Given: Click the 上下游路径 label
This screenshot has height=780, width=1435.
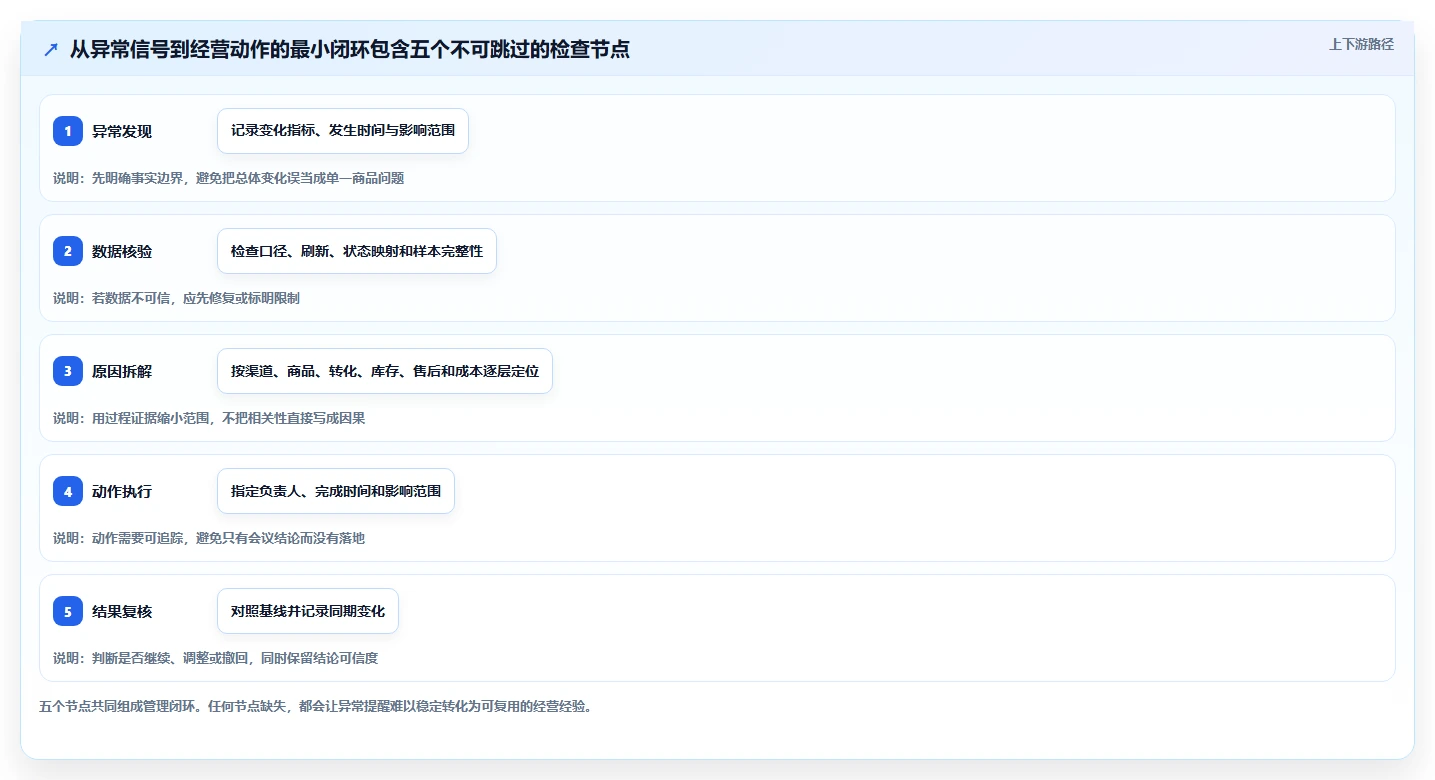Looking at the screenshot, I should 1361,44.
